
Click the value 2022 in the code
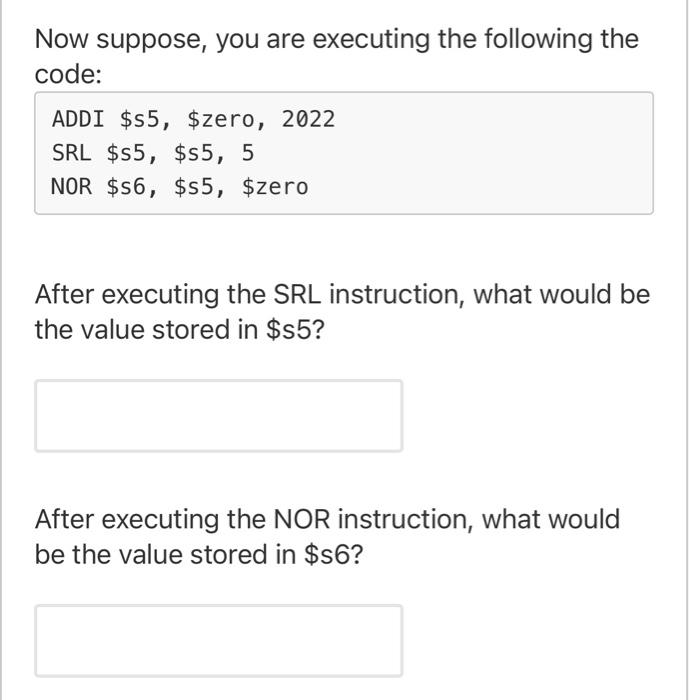tap(308, 120)
